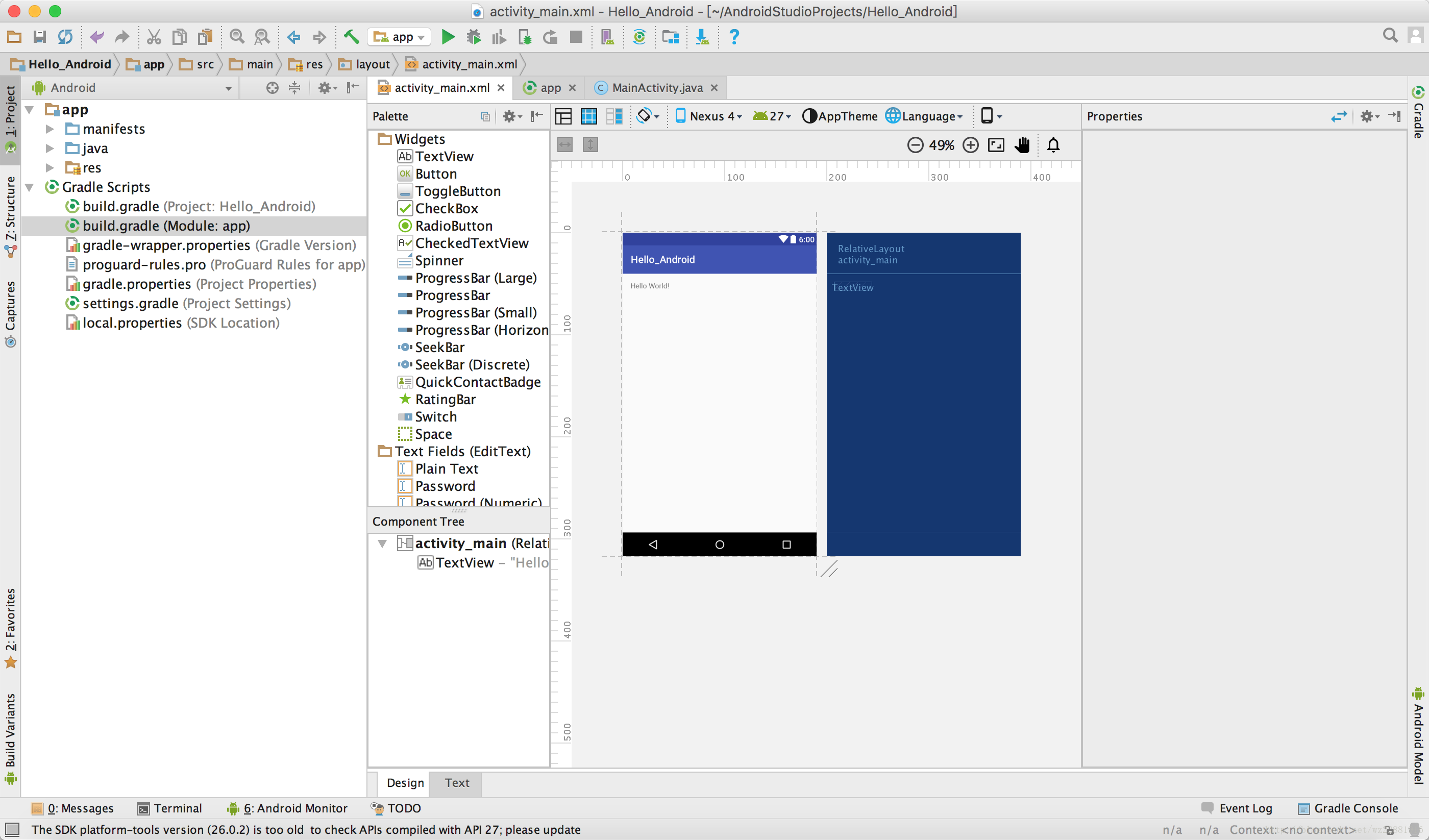The height and width of the screenshot is (840, 1429).
Task: Run the app with the green play button
Action: click(x=448, y=37)
